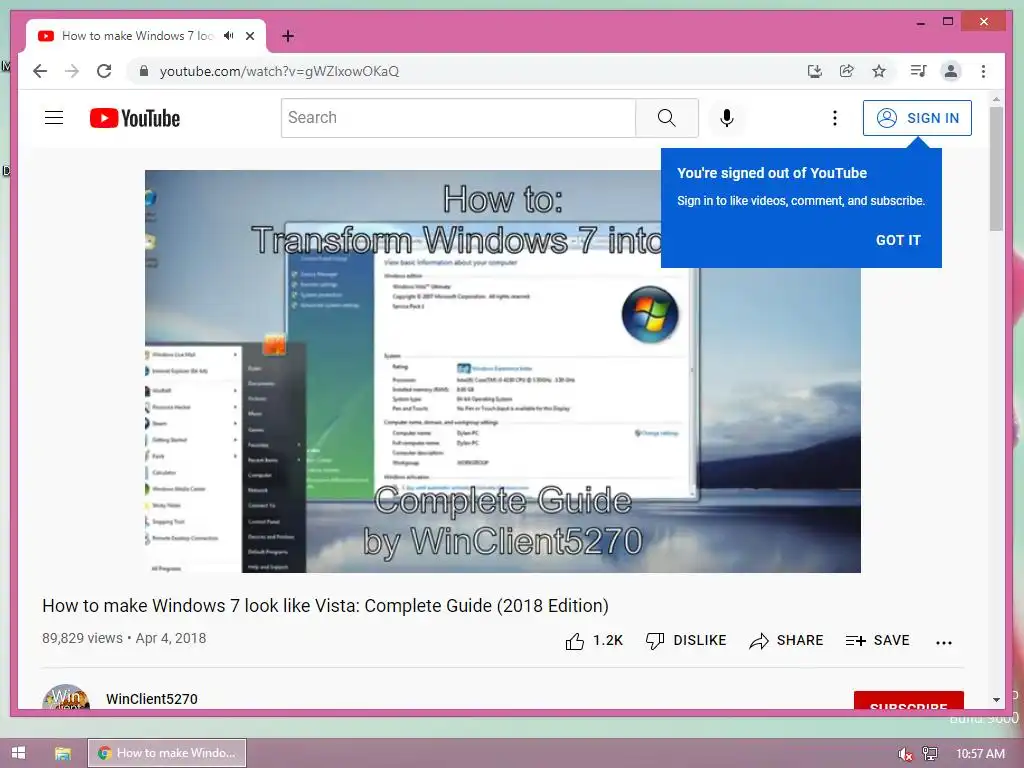This screenshot has height=768, width=1024.
Task: View site info via padlock icon
Action: click(x=144, y=71)
